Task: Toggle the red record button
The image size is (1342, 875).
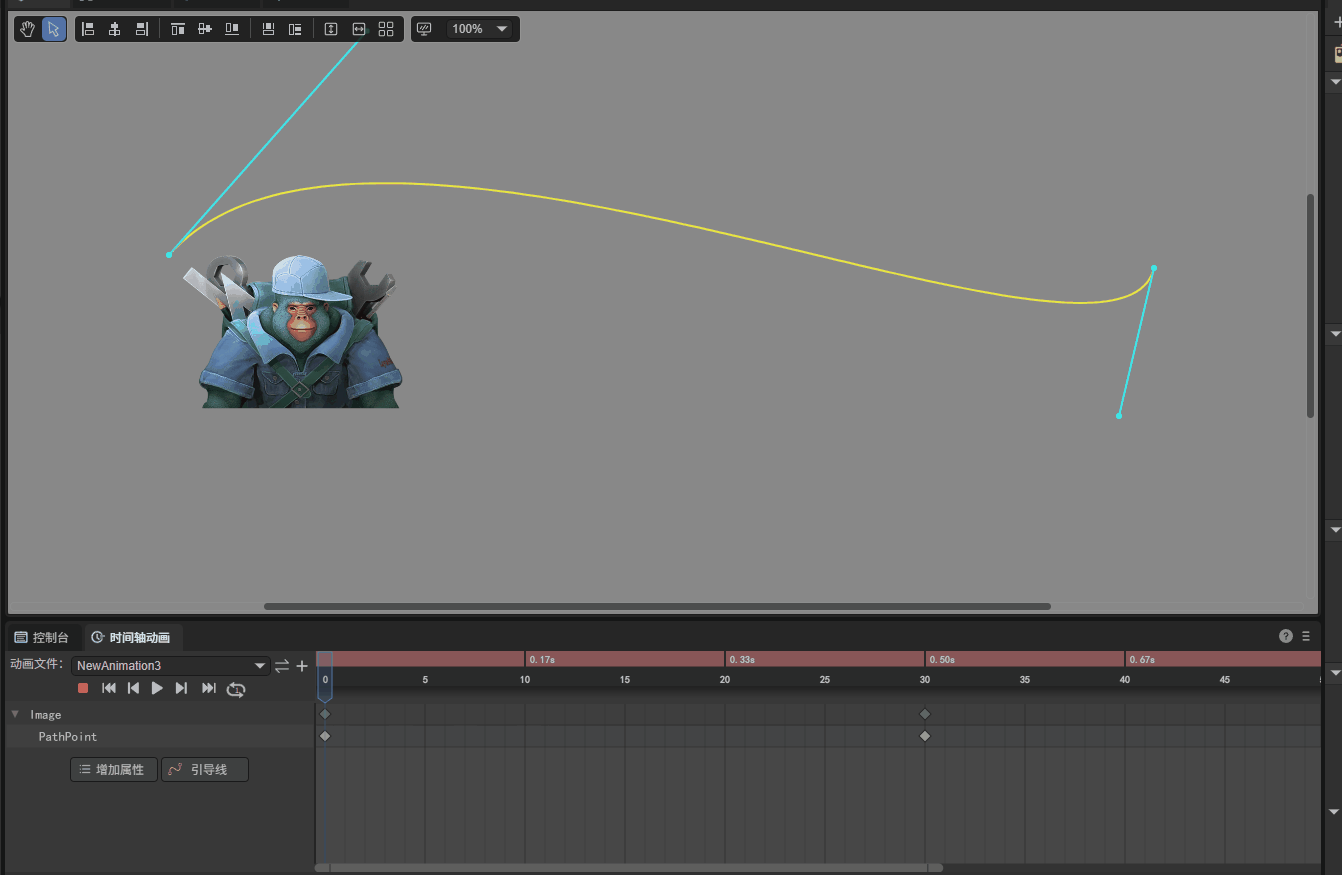Action: [x=84, y=688]
